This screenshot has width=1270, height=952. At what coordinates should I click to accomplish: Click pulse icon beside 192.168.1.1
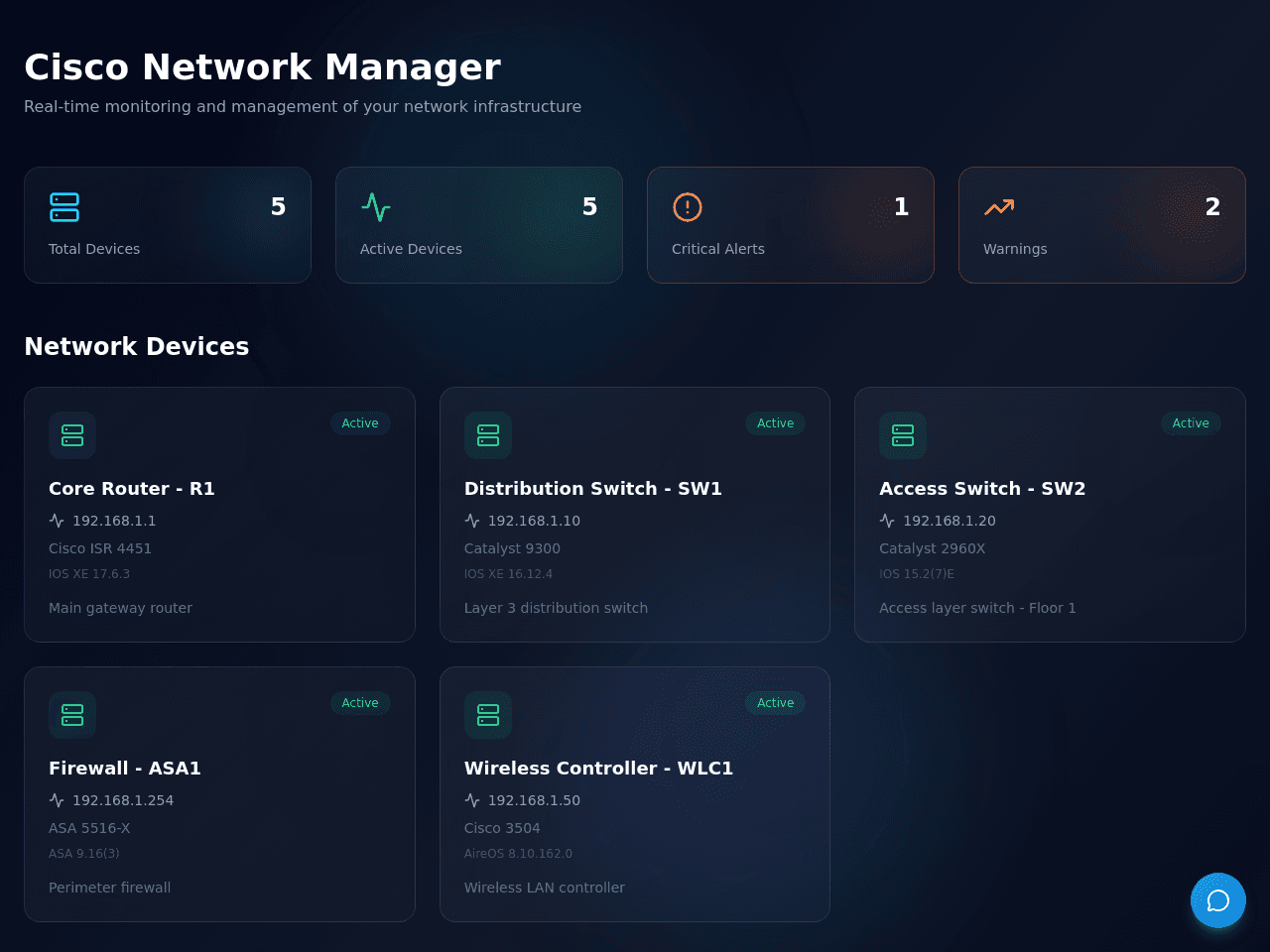click(x=57, y=521)
